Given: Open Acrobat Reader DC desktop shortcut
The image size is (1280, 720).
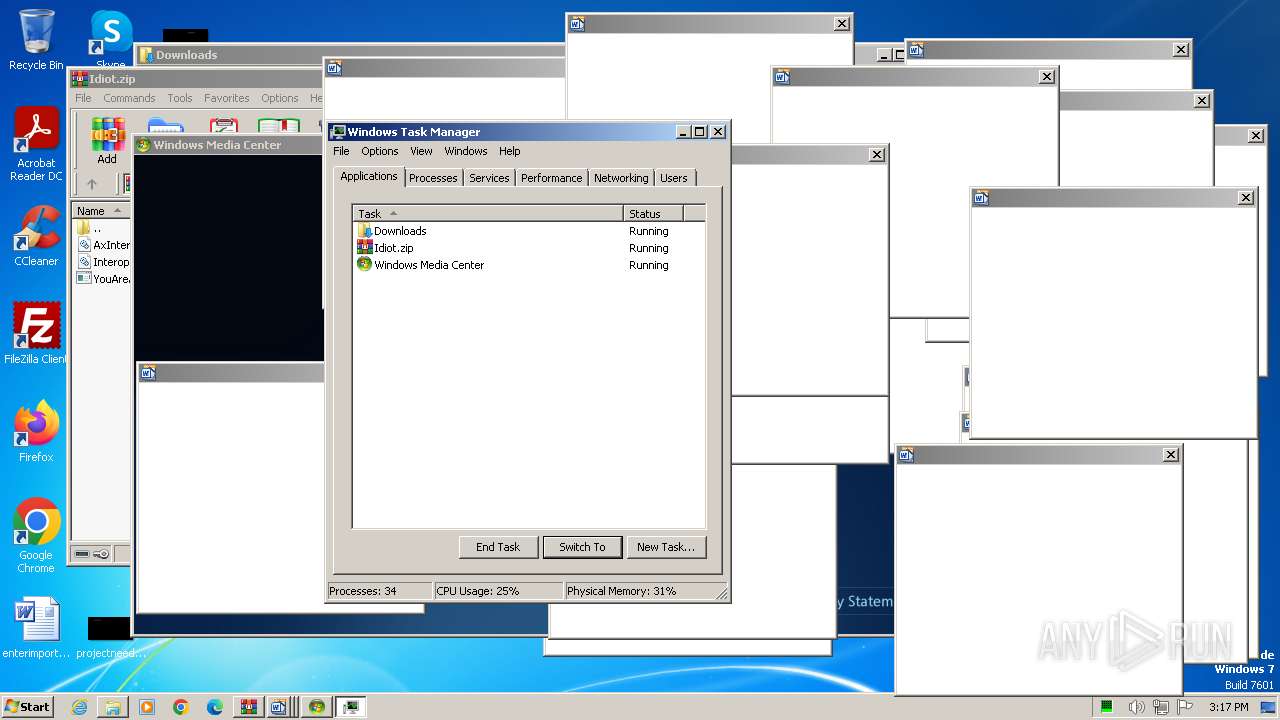Looking at the screenshot, I should pyautogui.click(x=36, y=145).
